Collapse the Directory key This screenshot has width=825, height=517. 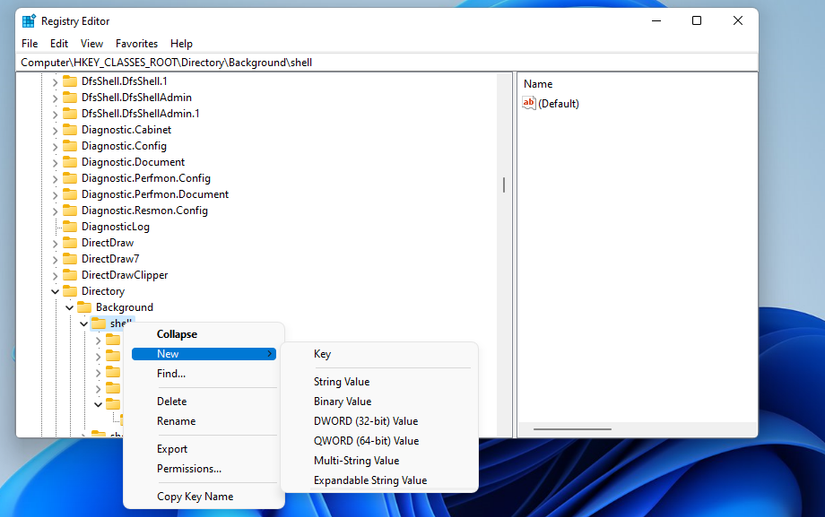coord(55,291)
